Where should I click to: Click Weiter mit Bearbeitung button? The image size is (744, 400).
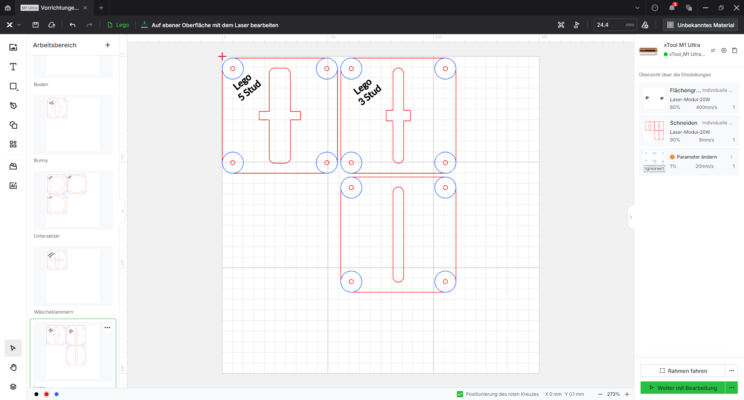click(x=683, y=388)
